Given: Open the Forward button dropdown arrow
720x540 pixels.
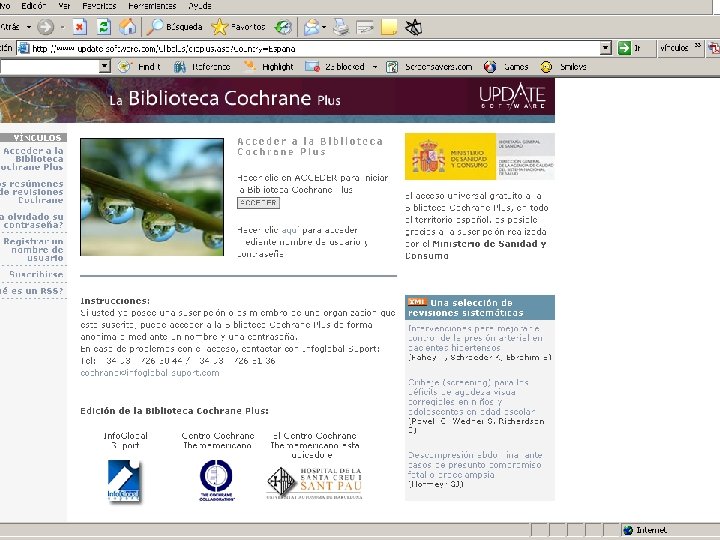Looking at the screenshot, I should coord(62,27).
